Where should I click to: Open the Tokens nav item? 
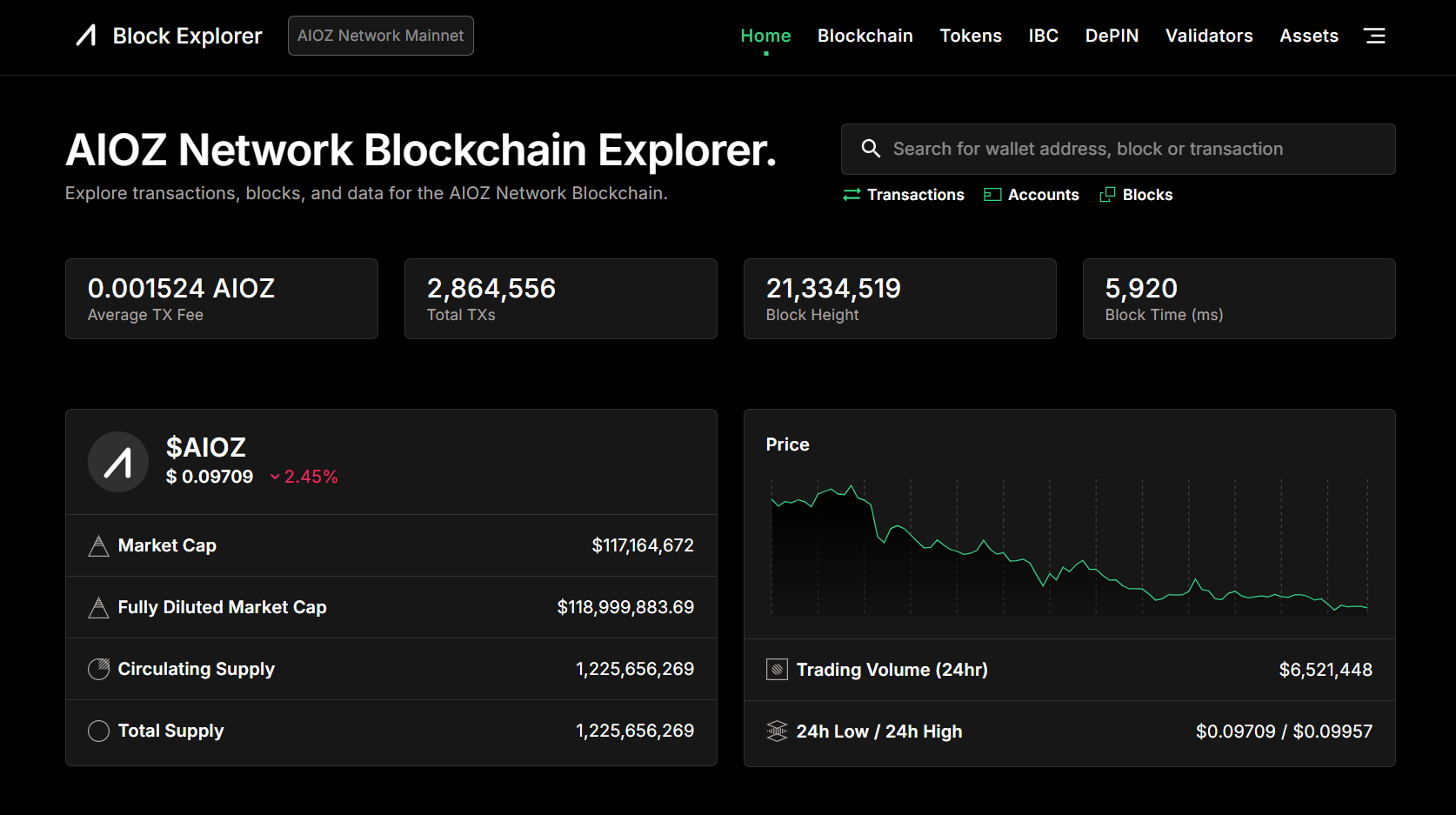[x=971, y=36]
